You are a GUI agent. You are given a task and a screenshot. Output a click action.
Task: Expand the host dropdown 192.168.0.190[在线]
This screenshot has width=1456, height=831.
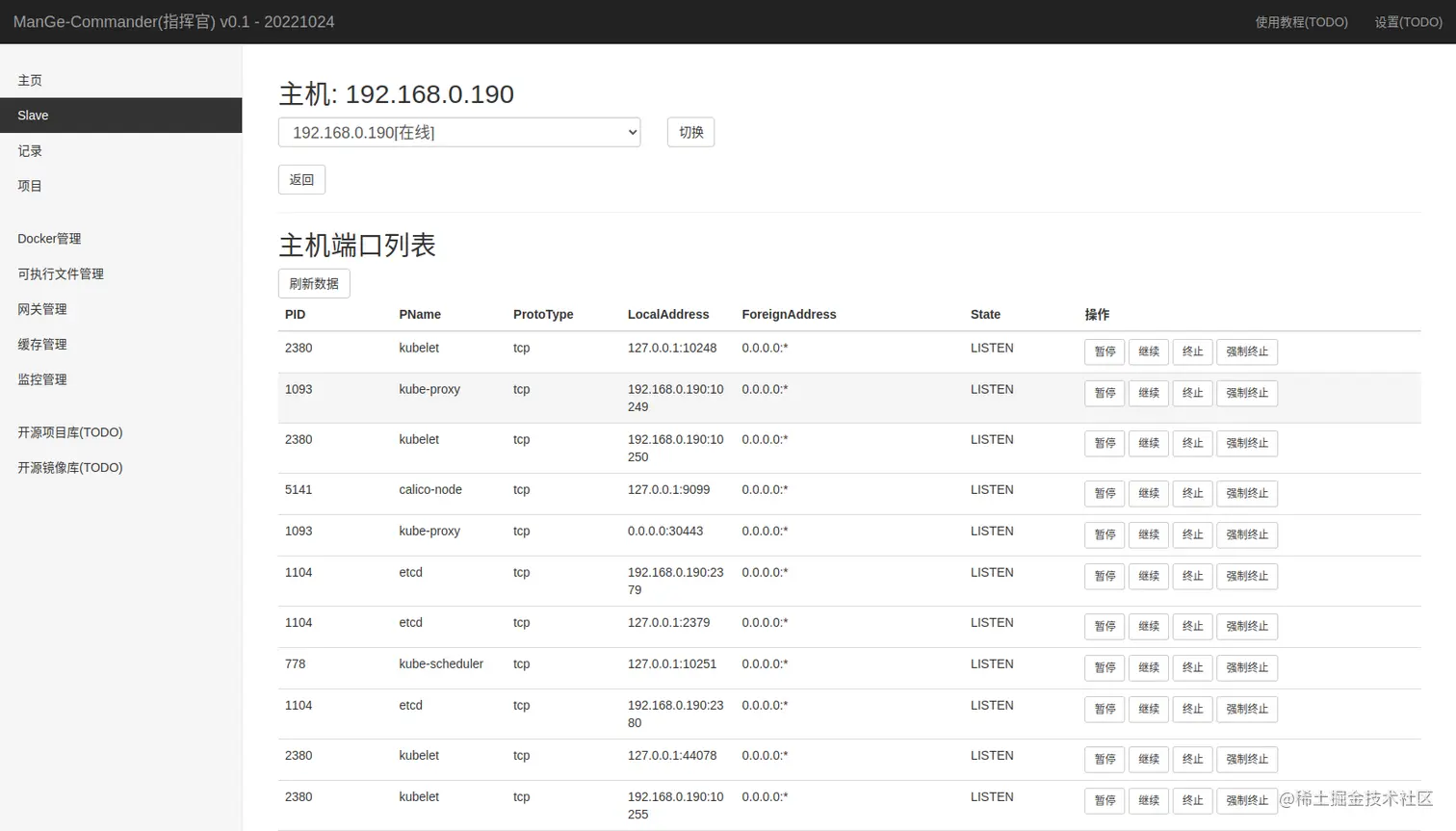click(459, 132)
